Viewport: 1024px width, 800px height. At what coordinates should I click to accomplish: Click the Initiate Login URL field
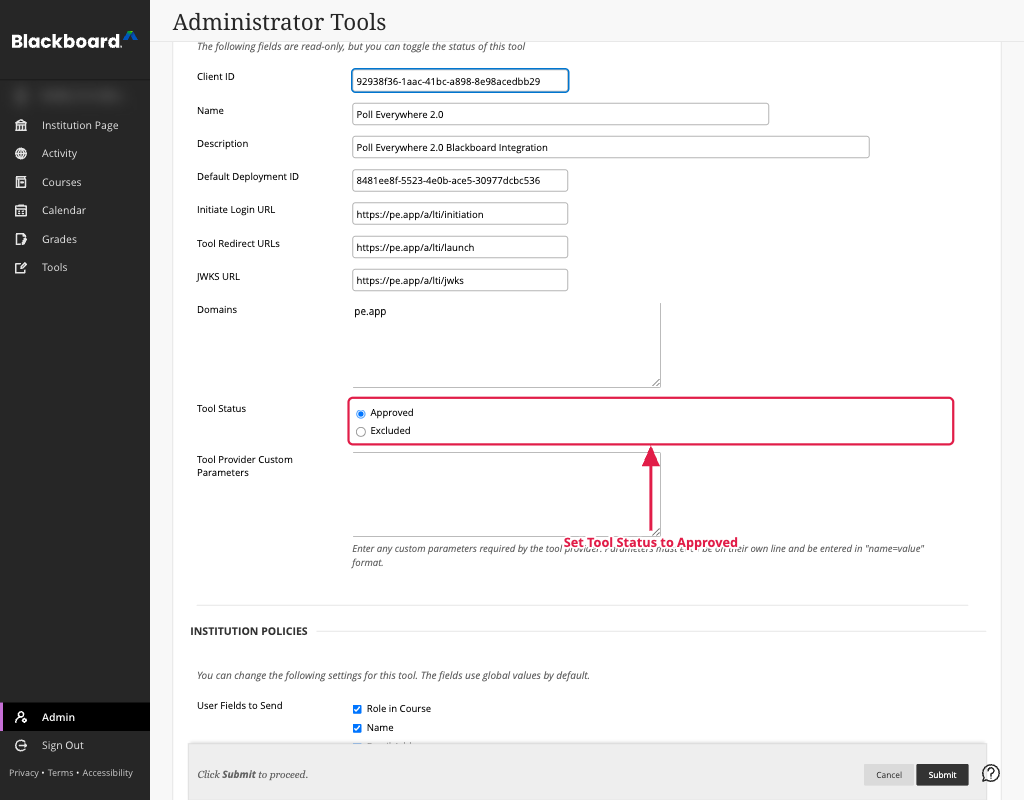click(460, 214)
